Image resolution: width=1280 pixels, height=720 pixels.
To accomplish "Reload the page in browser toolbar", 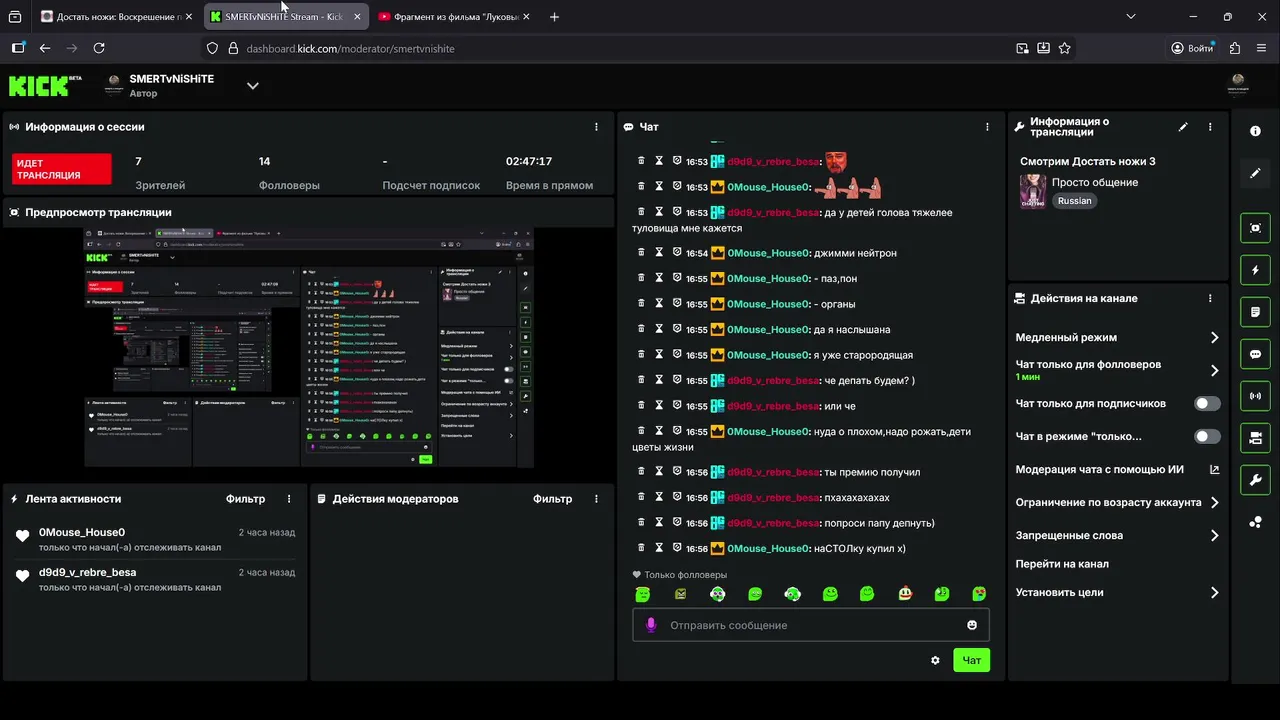I will [x=99, y=48].
